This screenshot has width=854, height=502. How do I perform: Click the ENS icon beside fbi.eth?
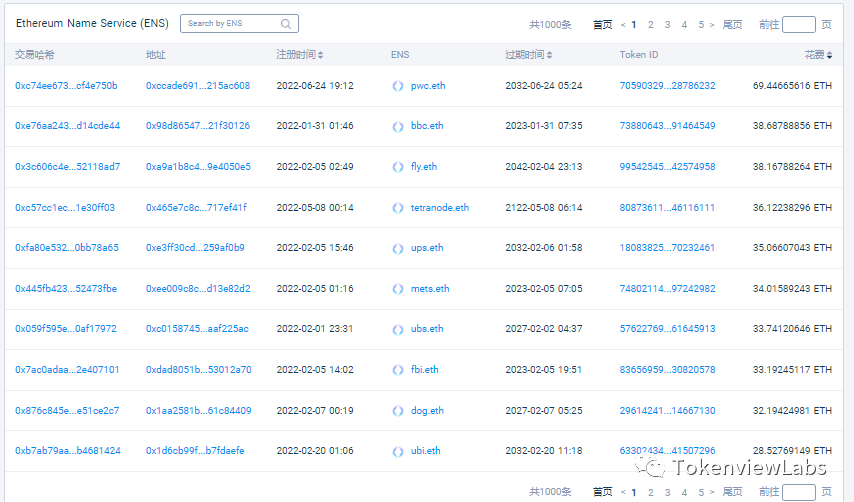click(x=398, y=370)
